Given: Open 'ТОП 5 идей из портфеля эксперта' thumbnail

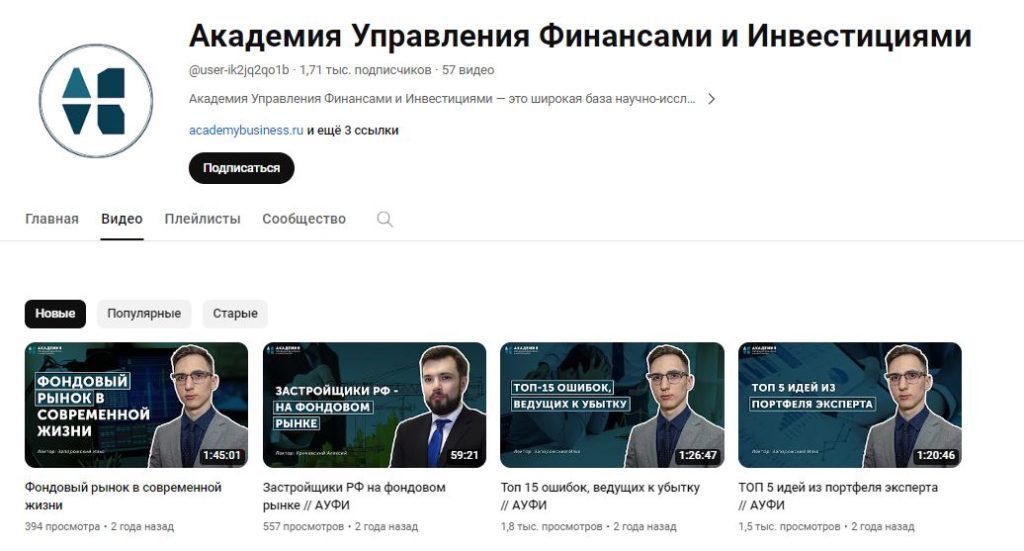Looking at the screenshot, I should pyautogui.click(x=850, y=405).
